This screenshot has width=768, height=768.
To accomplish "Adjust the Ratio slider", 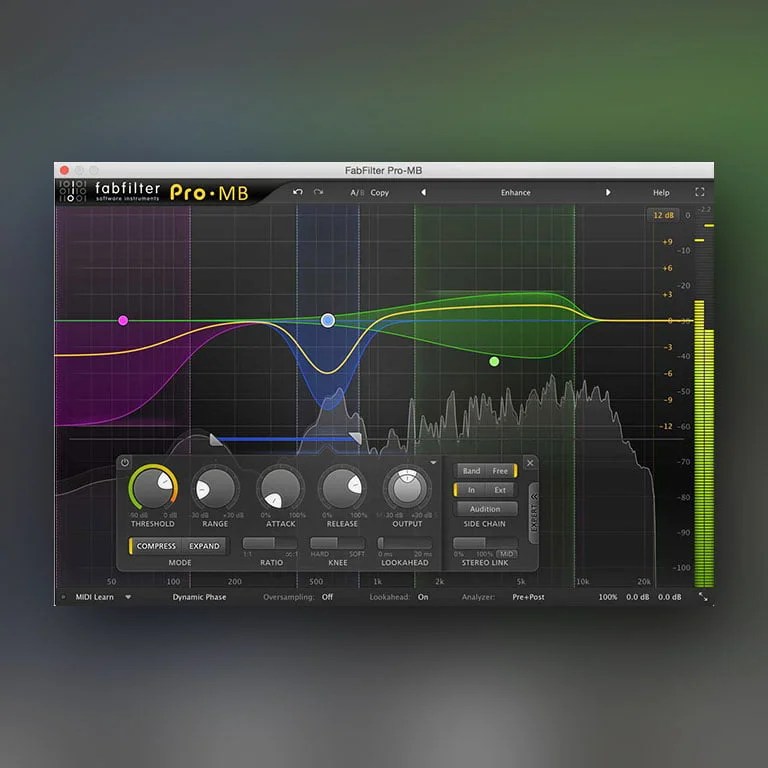I will tap(270, 543).
